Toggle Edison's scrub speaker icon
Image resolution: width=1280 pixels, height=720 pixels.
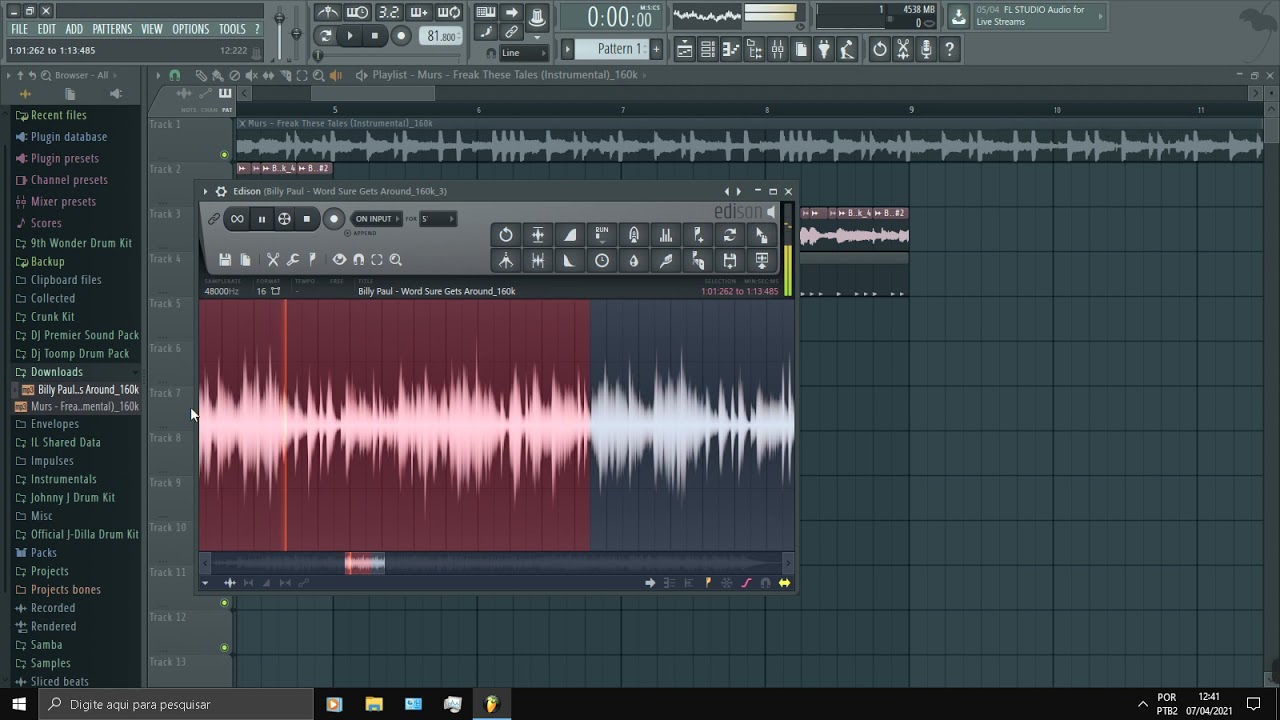click(771, 212)
